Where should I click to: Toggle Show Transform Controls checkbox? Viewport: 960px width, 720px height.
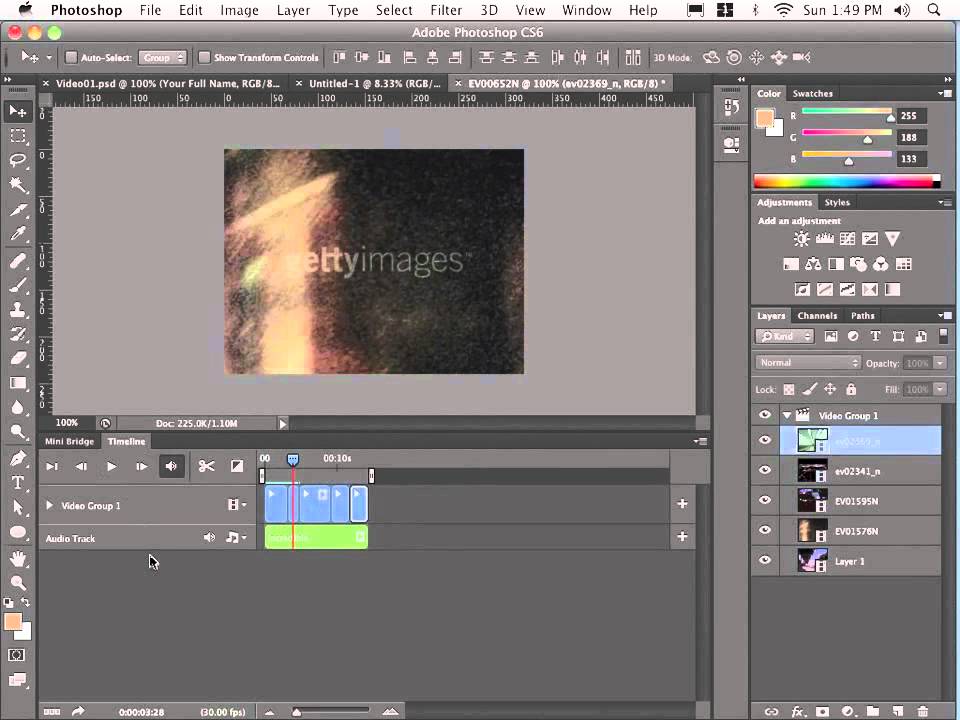[x=204, y=58]
